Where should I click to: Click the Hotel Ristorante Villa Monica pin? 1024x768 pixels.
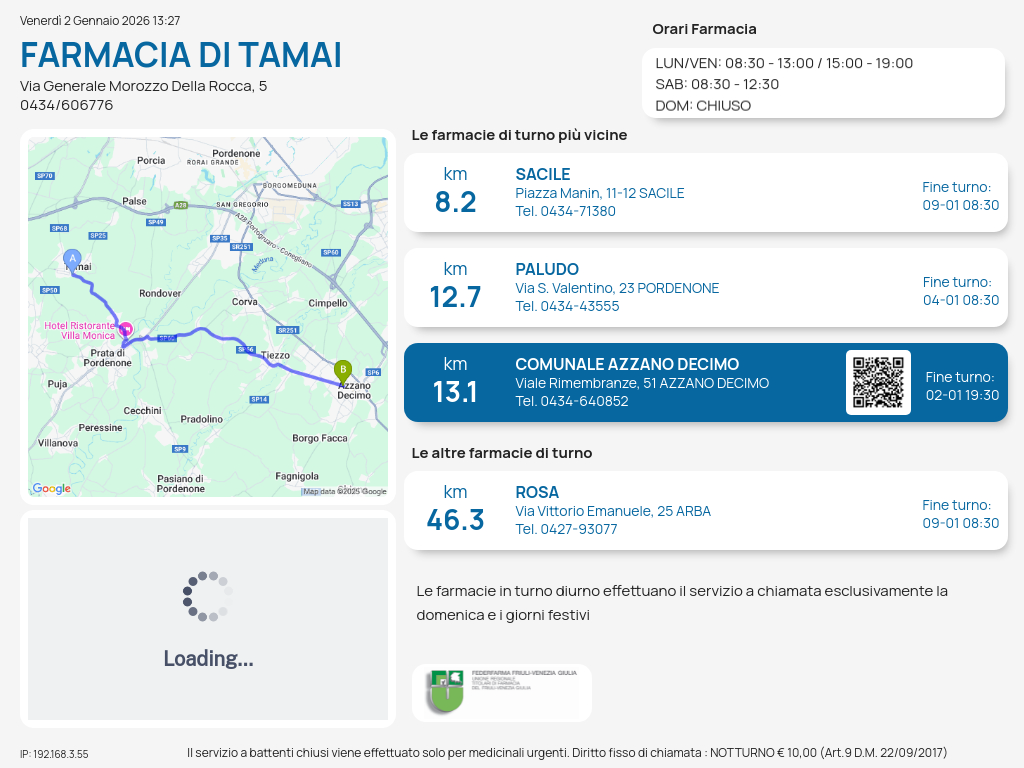pyautogui.click(x=126, y=329)
